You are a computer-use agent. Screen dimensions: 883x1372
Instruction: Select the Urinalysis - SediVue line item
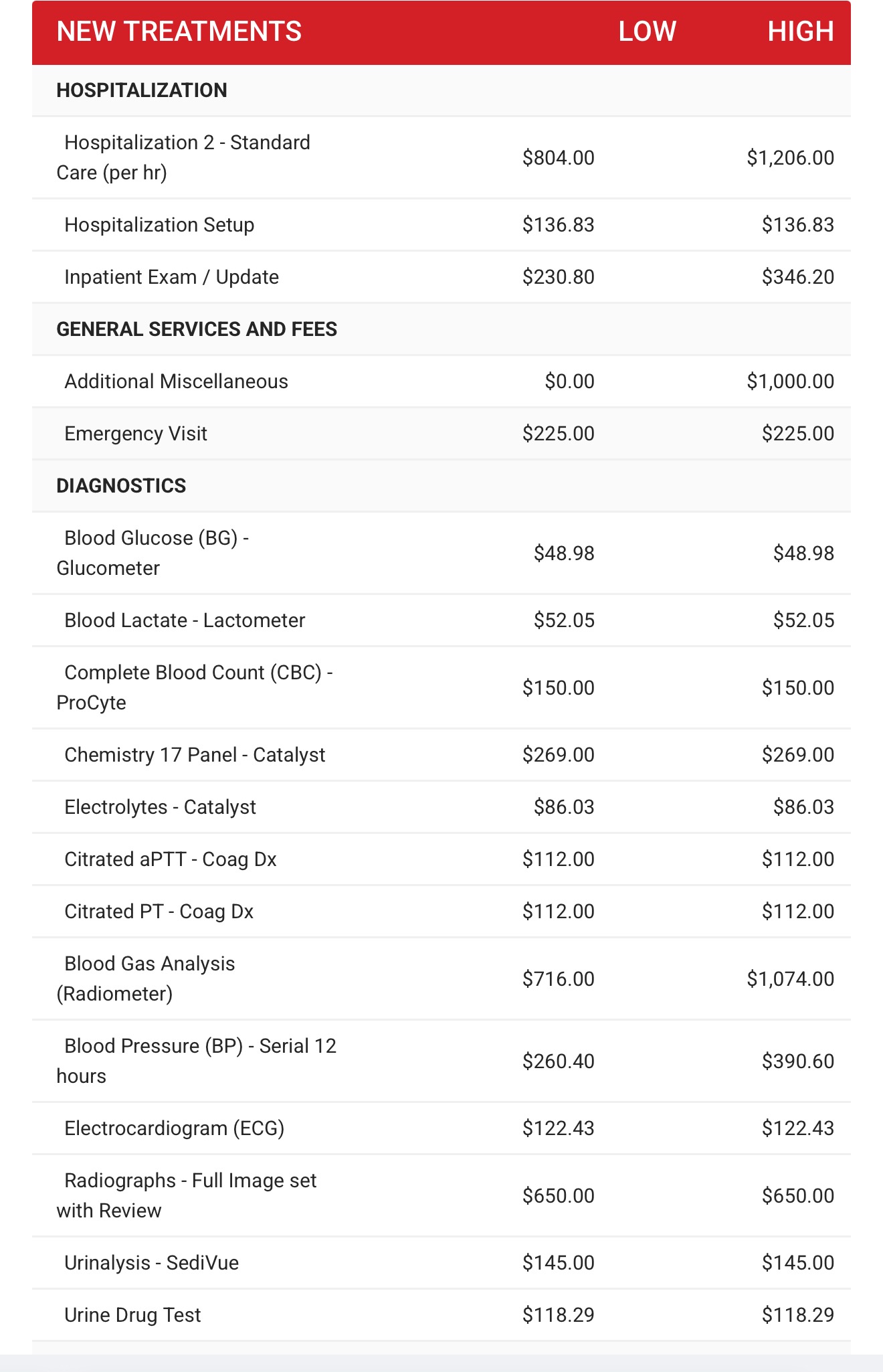pyautogui.click(x=151, y=1263)
